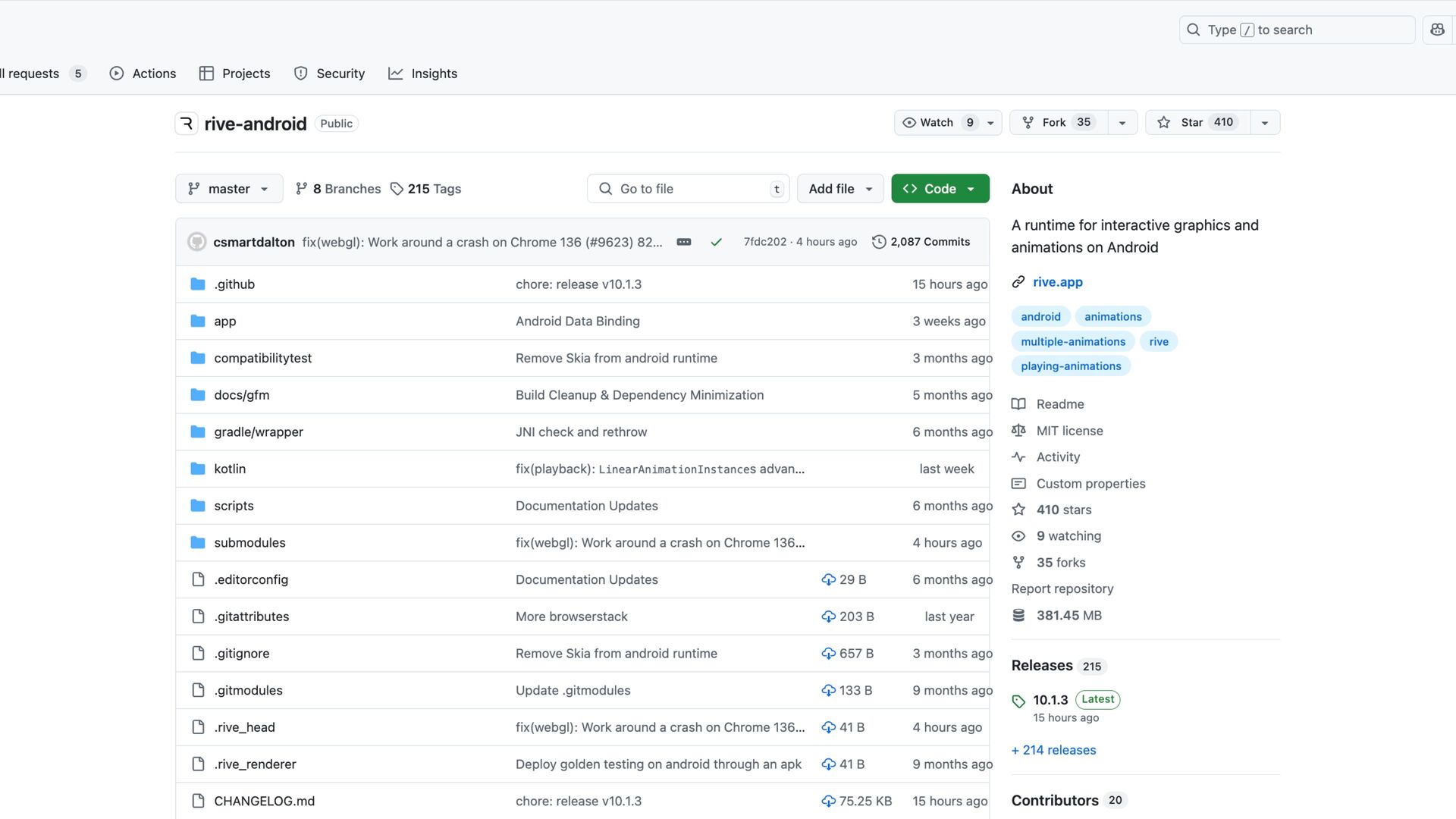Screen dimensions: 1456x819
Task: Click the Rive repository logo icon
Action: (187, 124)
